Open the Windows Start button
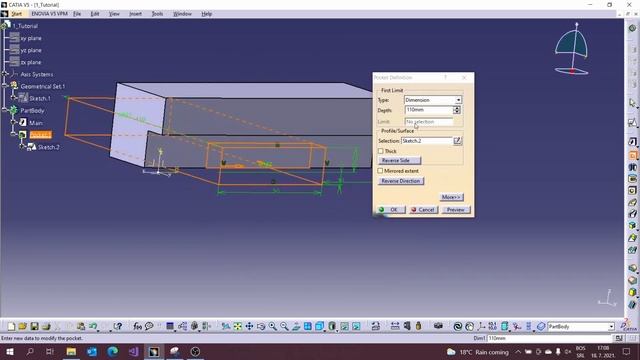The height and width of the screenshot is (360, 640). [x=9, y=351]
